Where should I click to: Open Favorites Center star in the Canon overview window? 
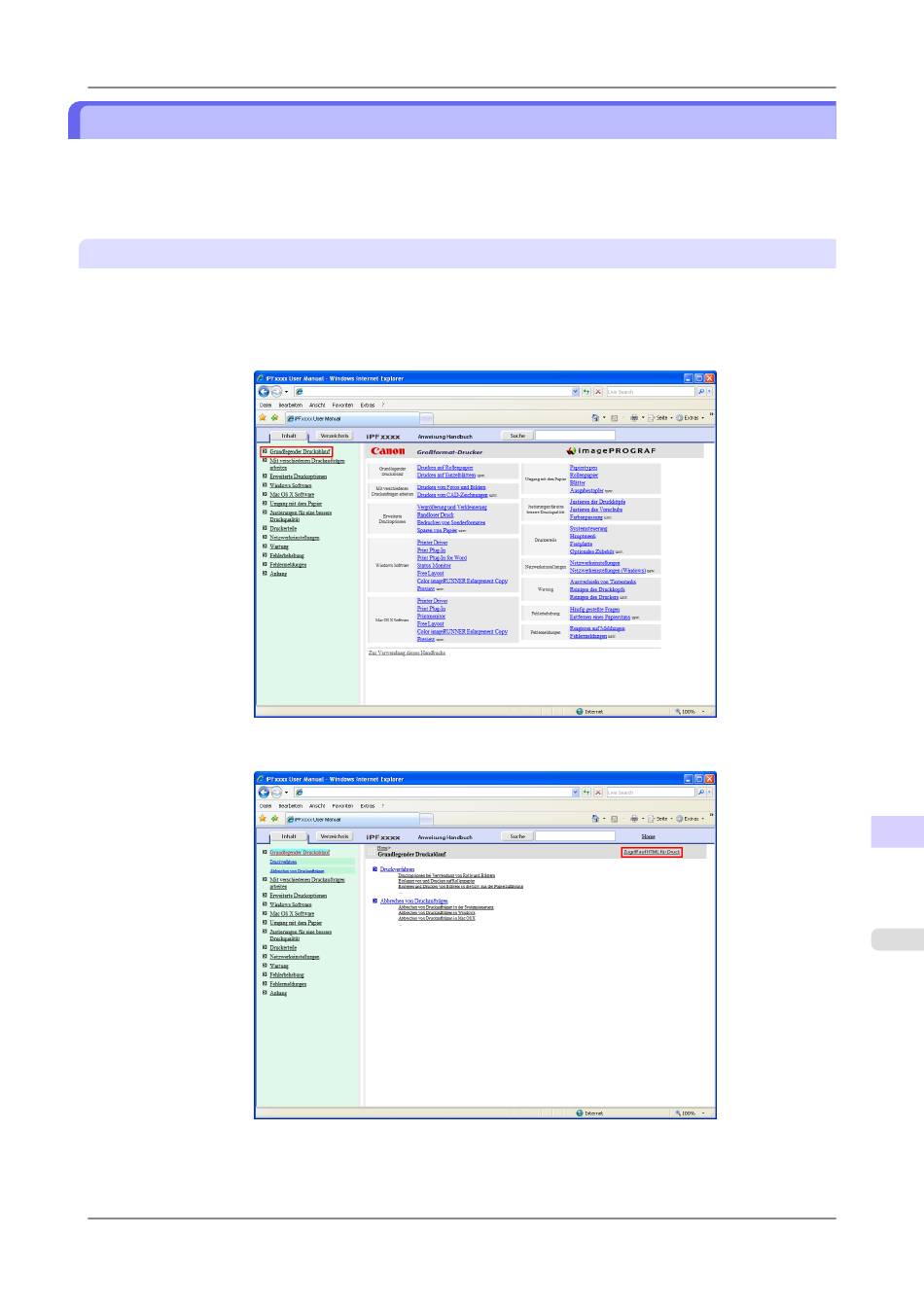263,418
